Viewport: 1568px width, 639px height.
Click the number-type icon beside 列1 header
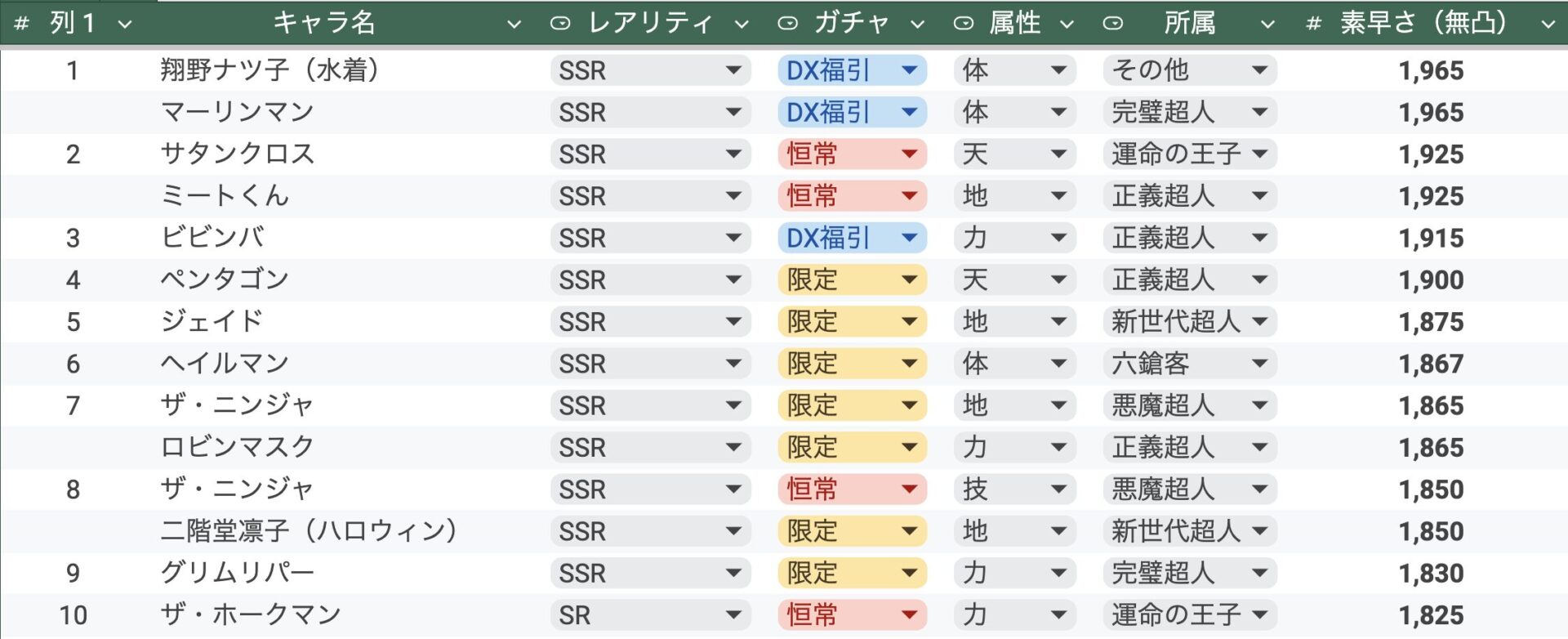[22, 24]
